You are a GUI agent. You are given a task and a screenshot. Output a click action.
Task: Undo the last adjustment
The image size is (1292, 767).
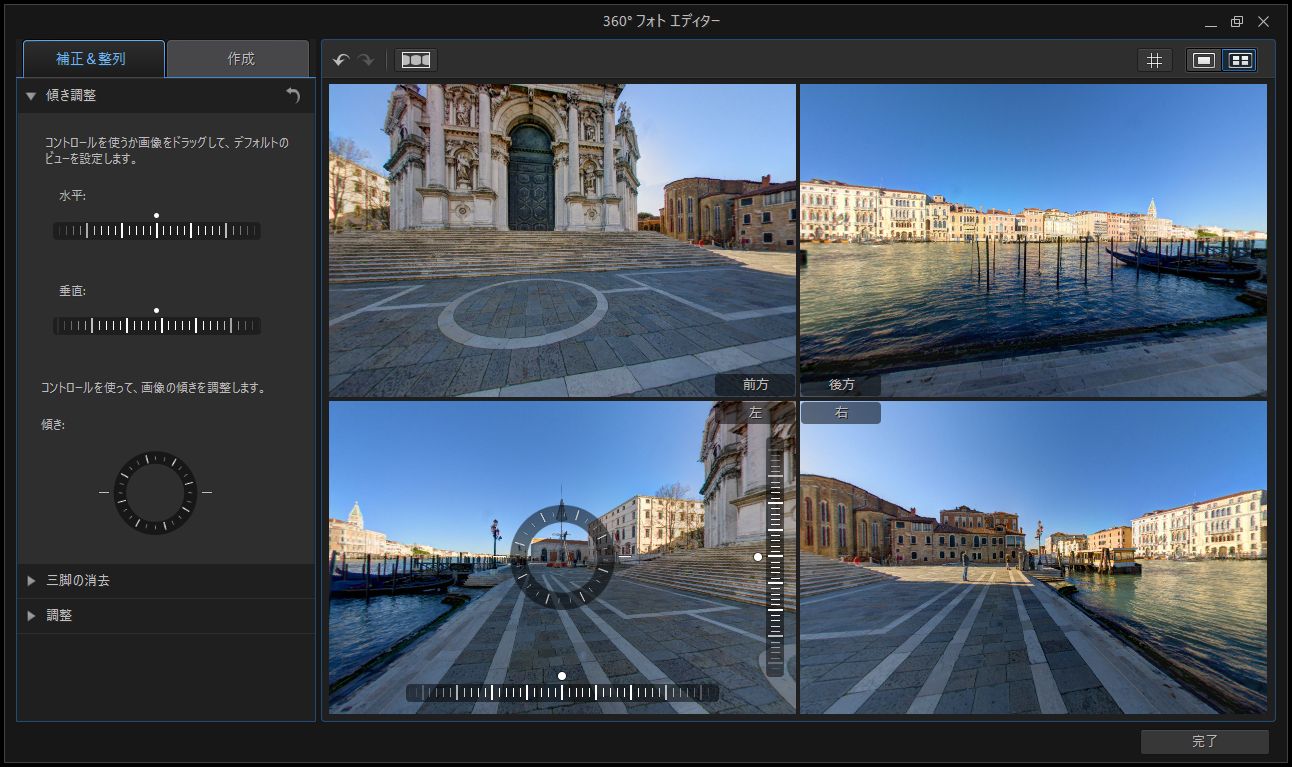click(x=340, y=59)
